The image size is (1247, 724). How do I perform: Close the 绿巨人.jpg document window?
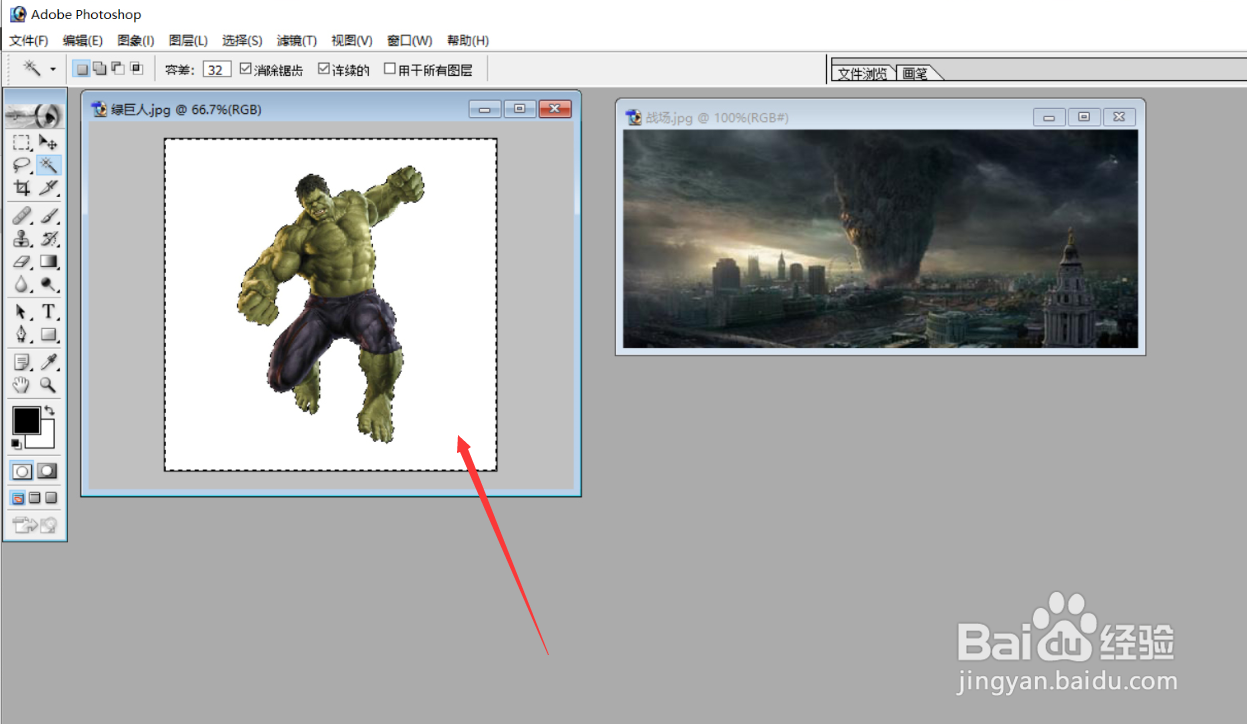tap(554, 109)
